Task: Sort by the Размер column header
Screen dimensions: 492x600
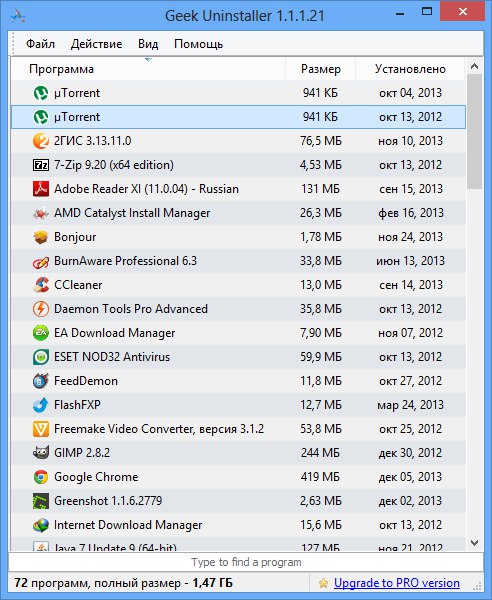Action: [x=321, y=69]
